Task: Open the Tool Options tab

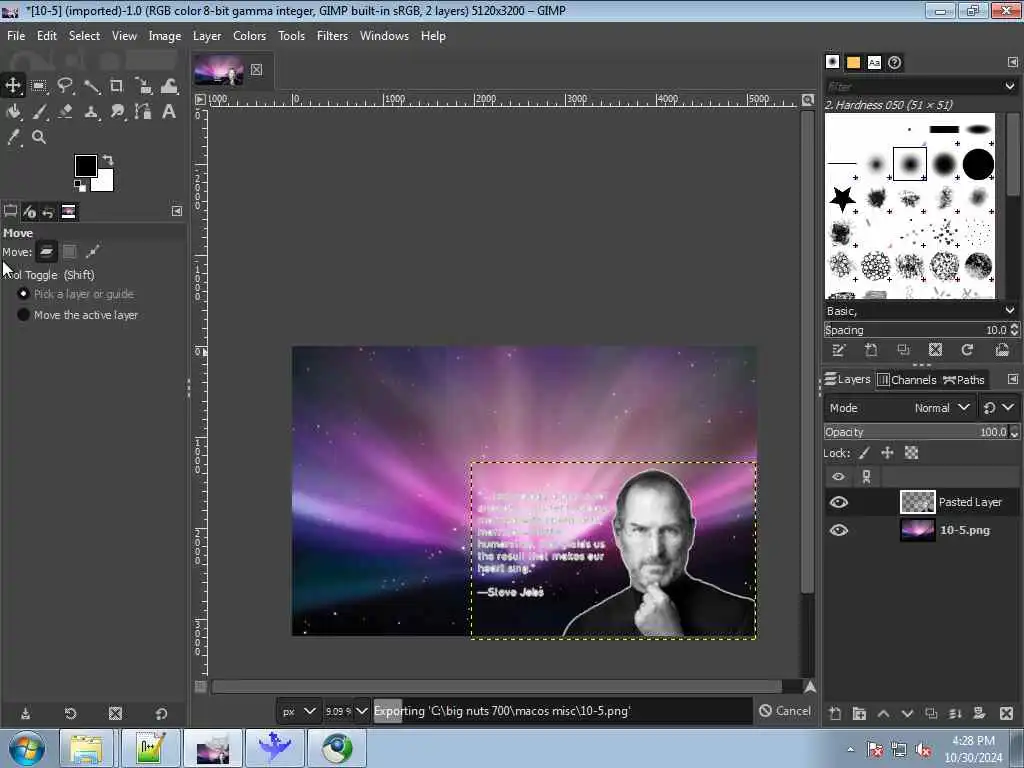Action: [x=10, y=212]
